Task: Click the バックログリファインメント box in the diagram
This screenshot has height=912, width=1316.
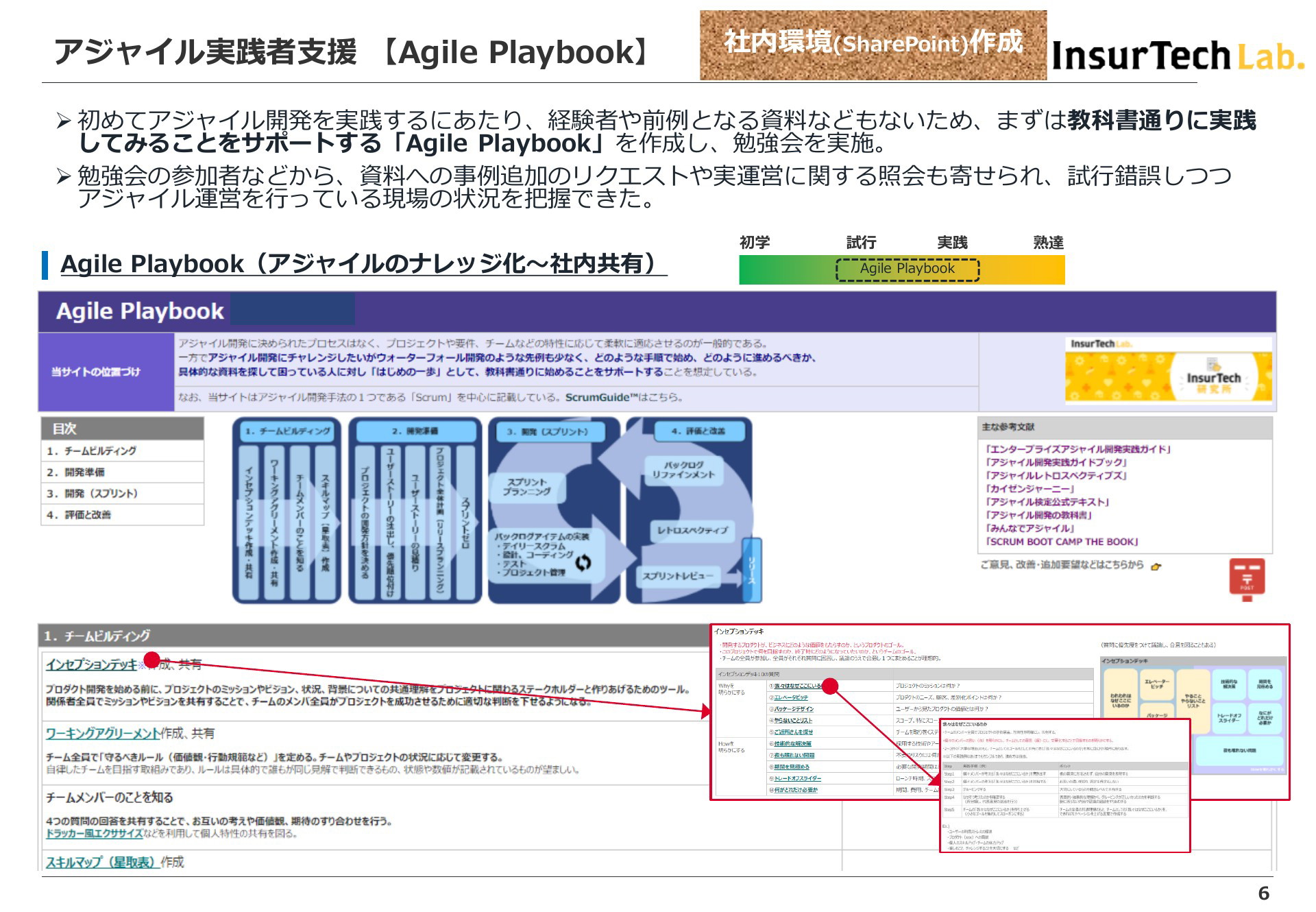Action: point(683,470)
